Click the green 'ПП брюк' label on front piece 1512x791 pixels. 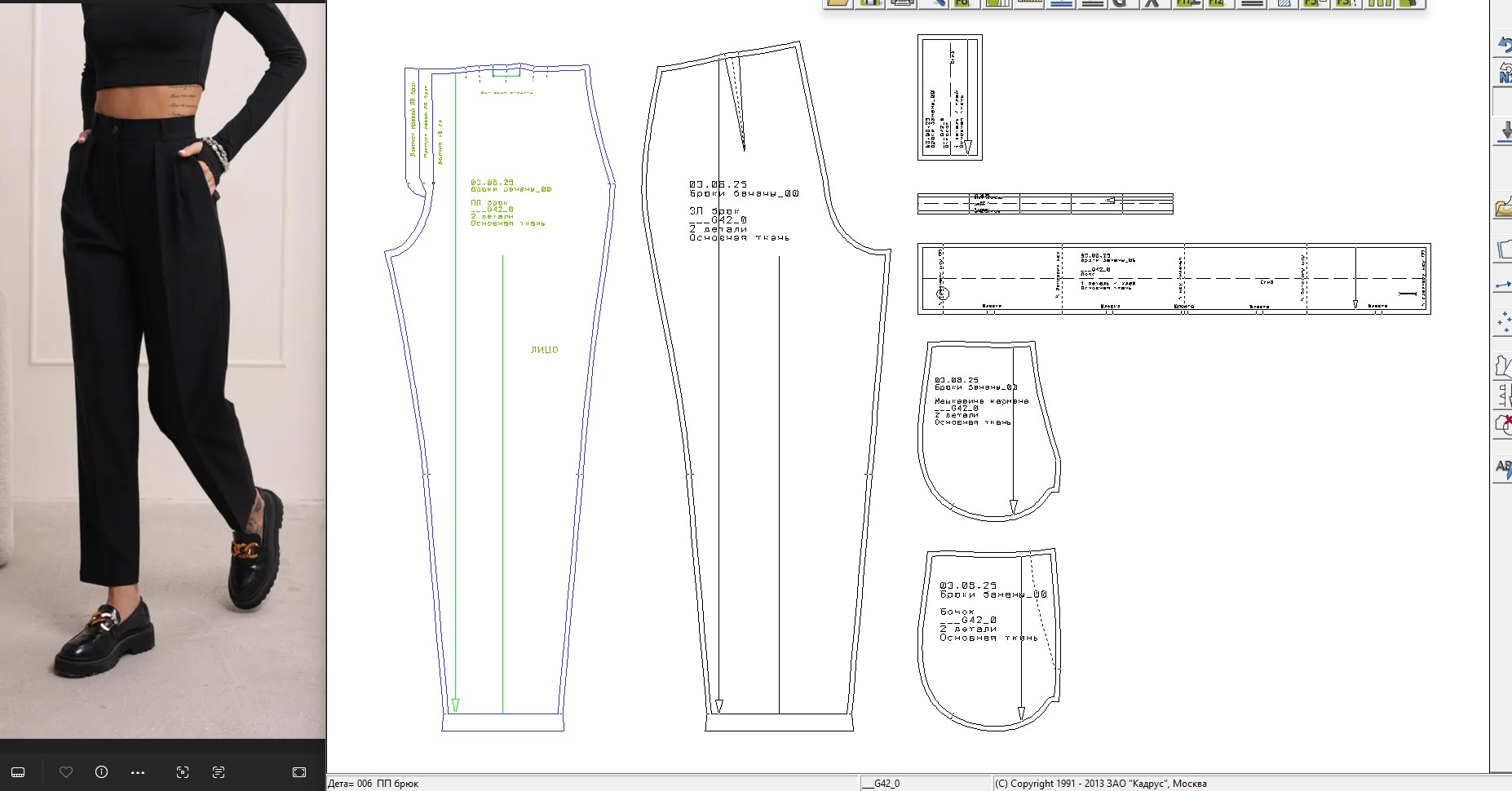[x=489, y=203]
